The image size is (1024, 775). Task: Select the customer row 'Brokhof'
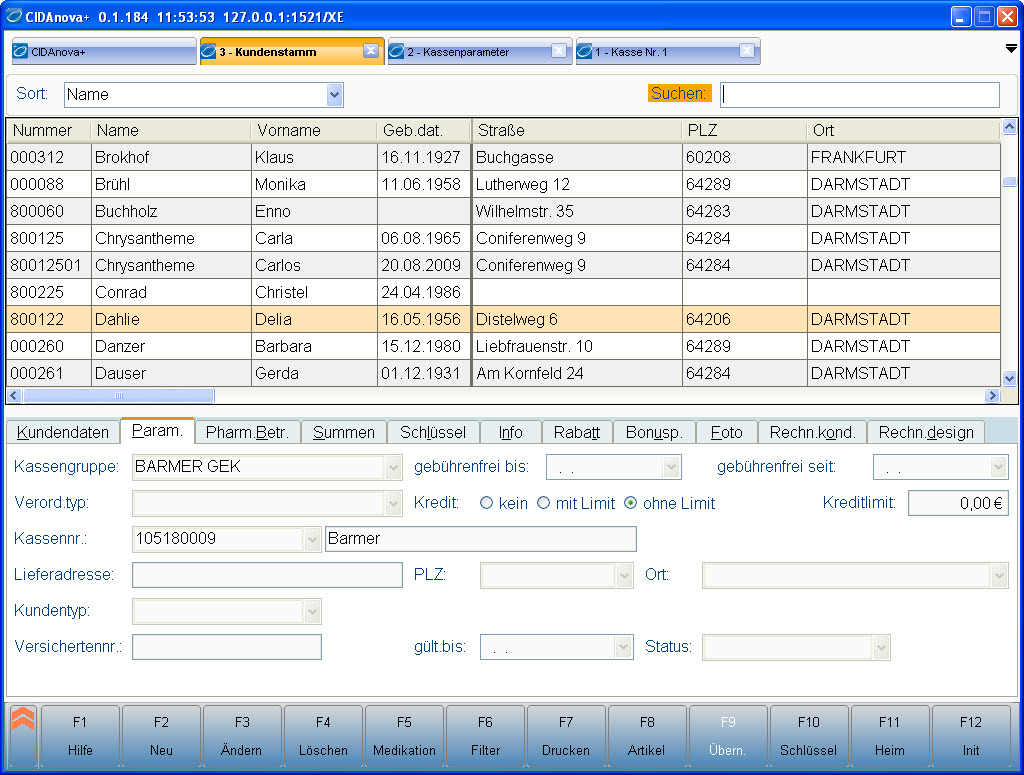504,157
